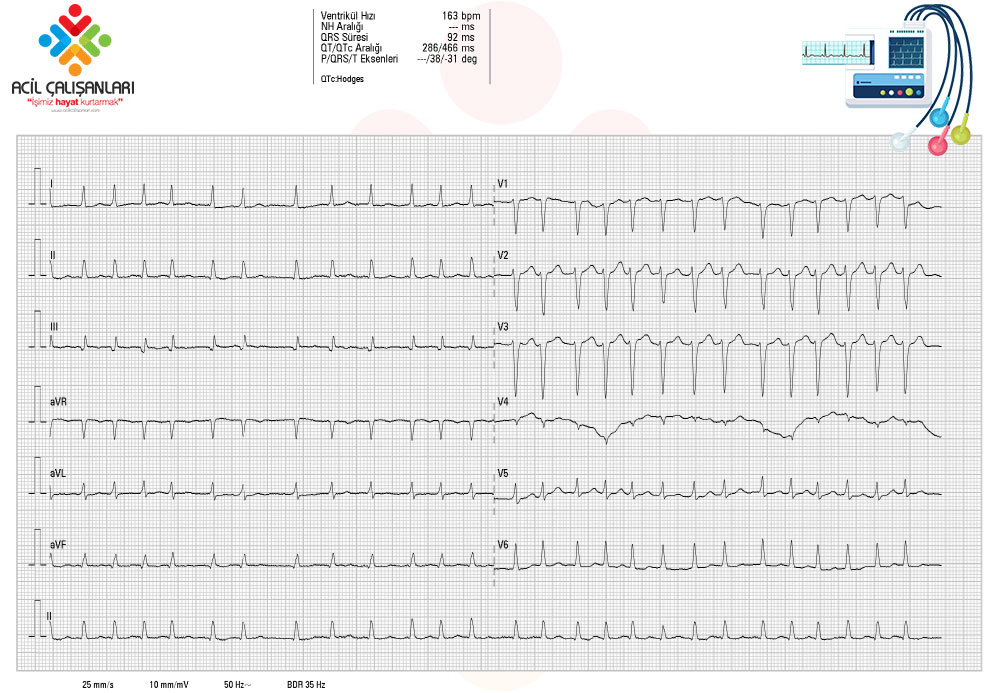
Task: Select the QRS Süresi 92 ms value
Action: coord(398,37)
